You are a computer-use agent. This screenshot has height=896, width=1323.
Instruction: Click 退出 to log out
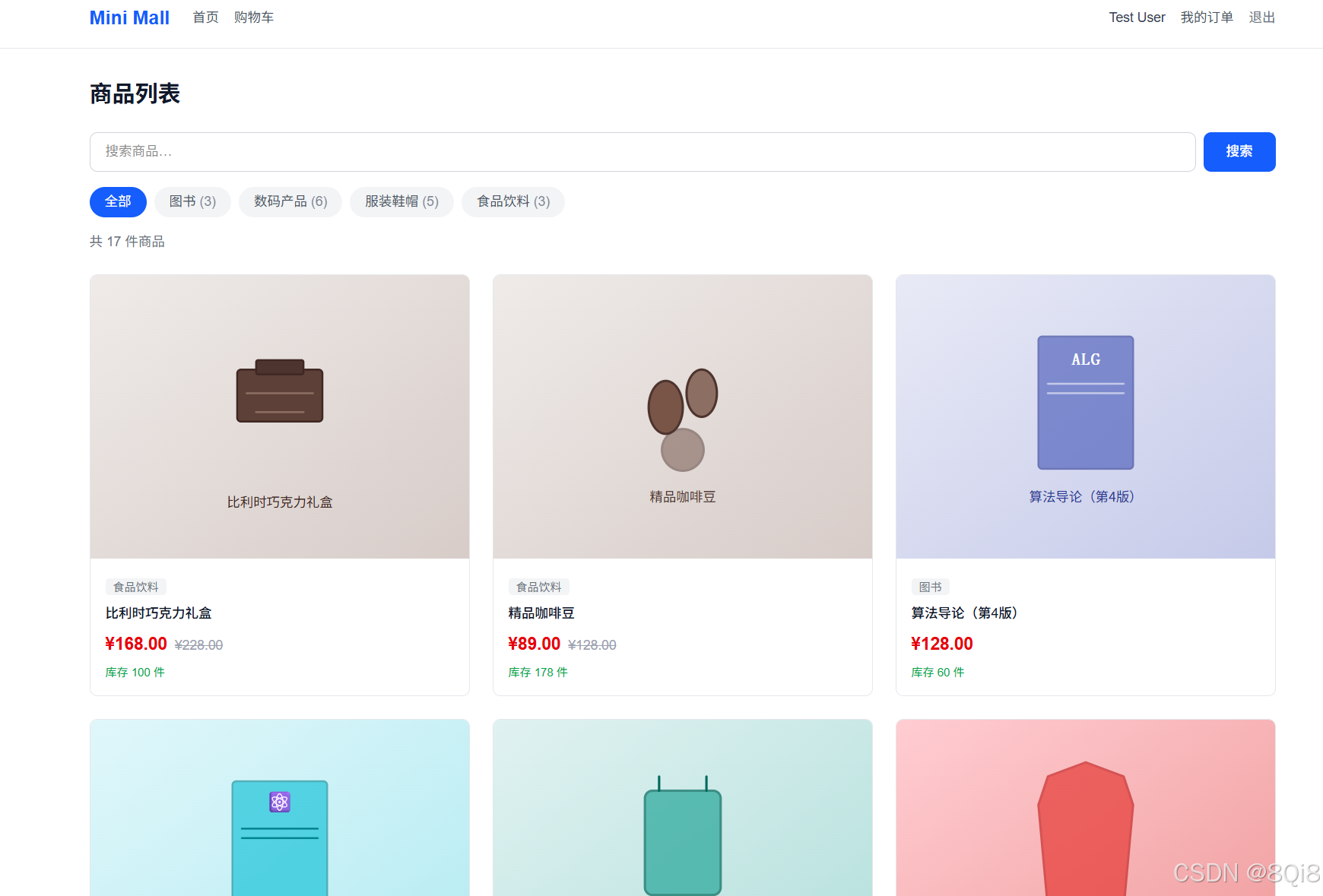pyautogui.click(x=1262, y=17)
